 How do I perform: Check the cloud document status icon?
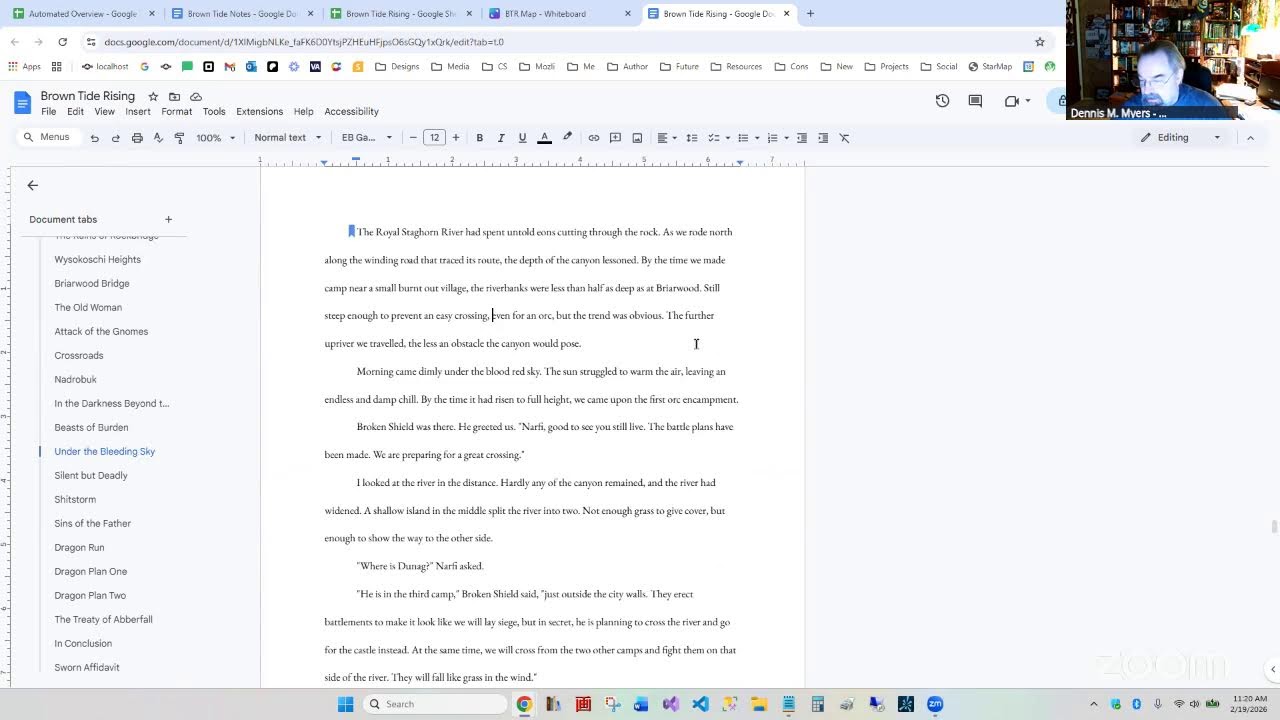click(x=196, y=96)
